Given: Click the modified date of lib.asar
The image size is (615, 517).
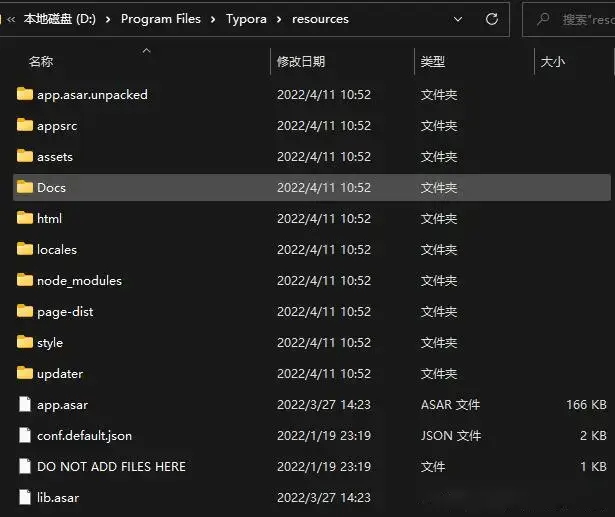Looking at the screenshot, I should click(x=324, y=497).
